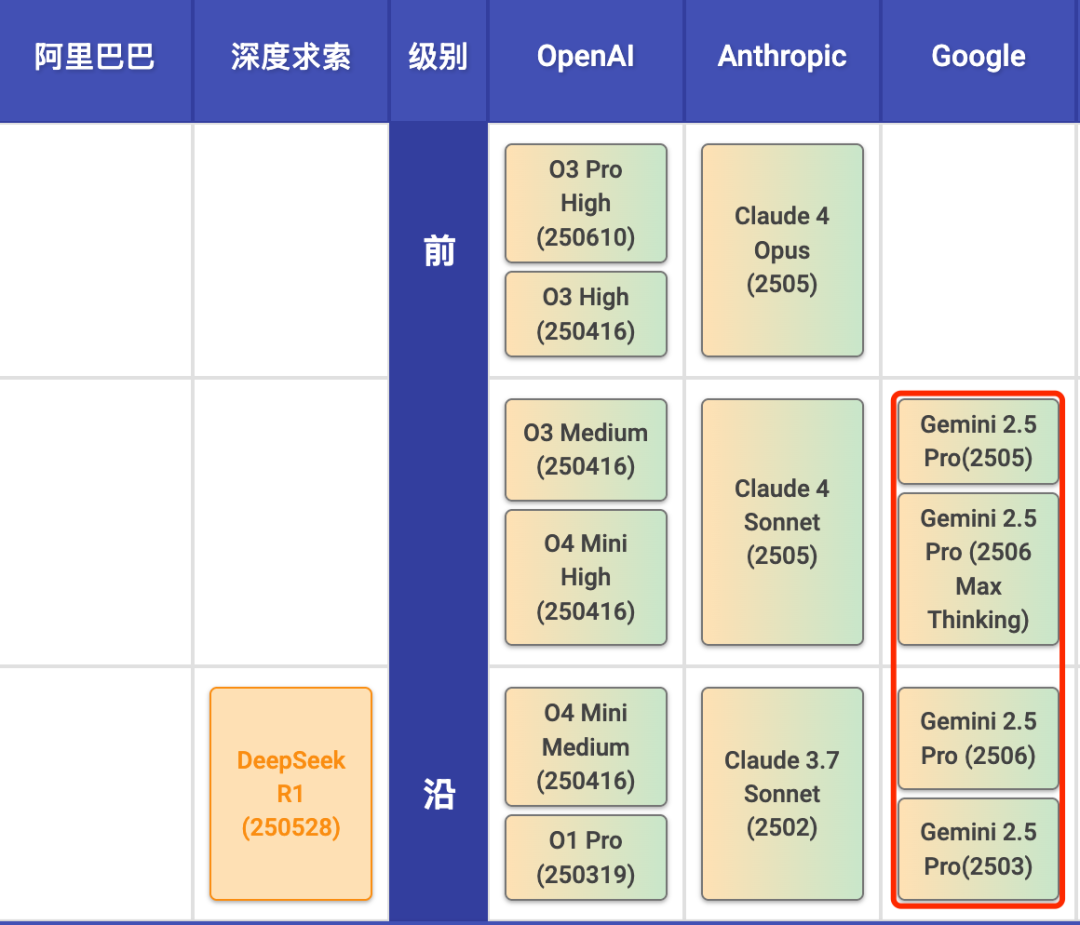Click the O4 Mini High (250416) card
1080x925 pixels.
pos(585,577)
